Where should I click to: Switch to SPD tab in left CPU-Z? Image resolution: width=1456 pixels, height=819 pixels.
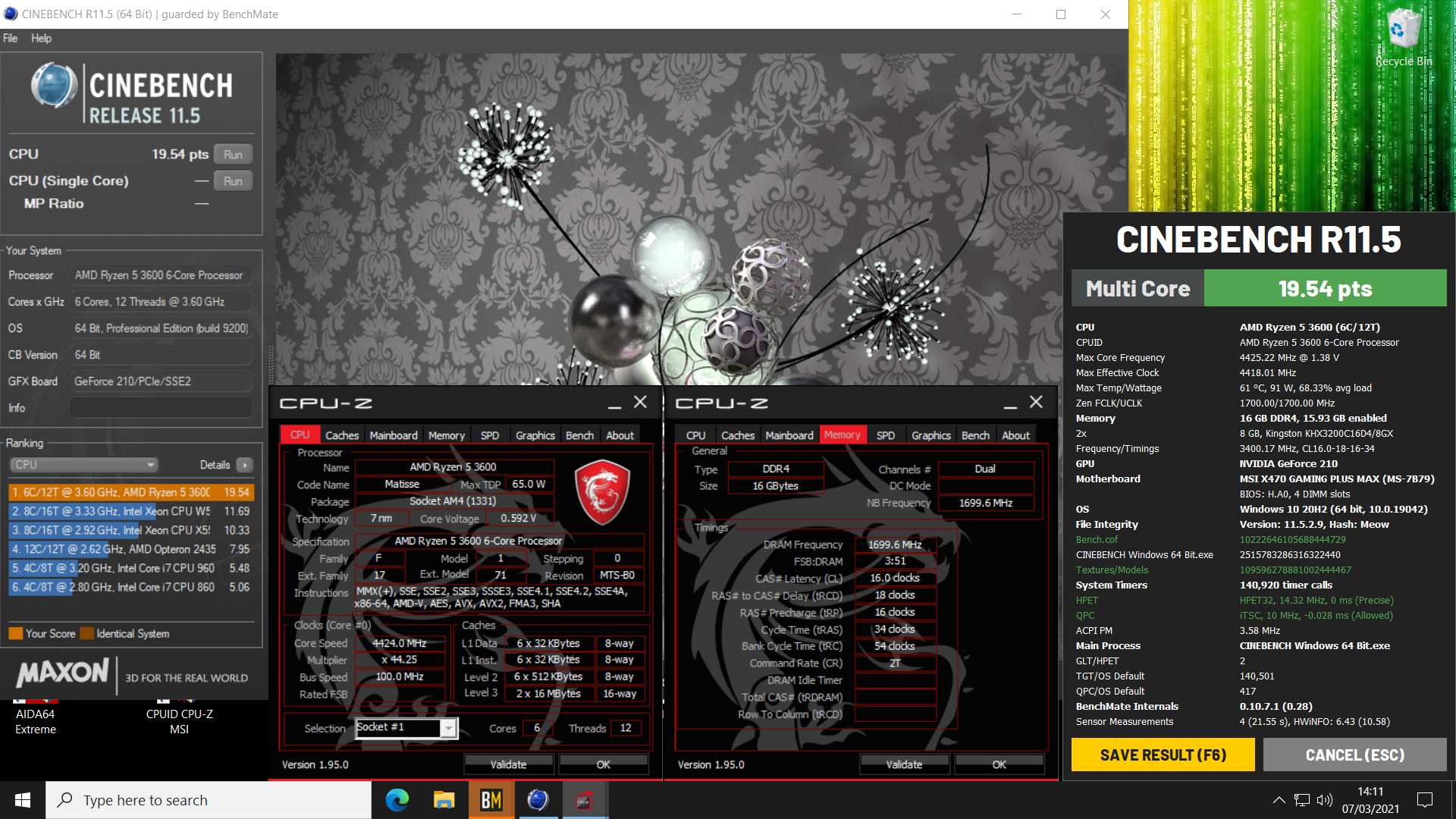point(490,435)
